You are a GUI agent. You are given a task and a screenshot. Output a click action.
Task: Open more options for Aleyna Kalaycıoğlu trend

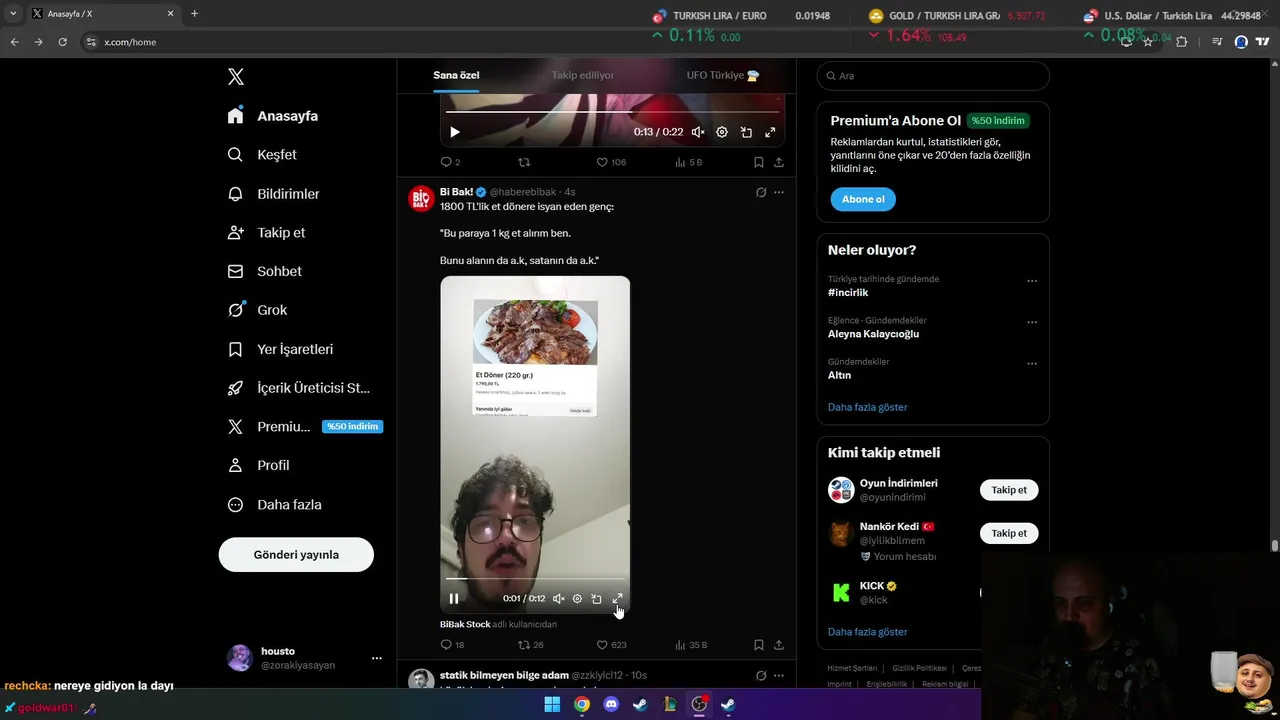pyautogui.click(x=1032, y=322)
